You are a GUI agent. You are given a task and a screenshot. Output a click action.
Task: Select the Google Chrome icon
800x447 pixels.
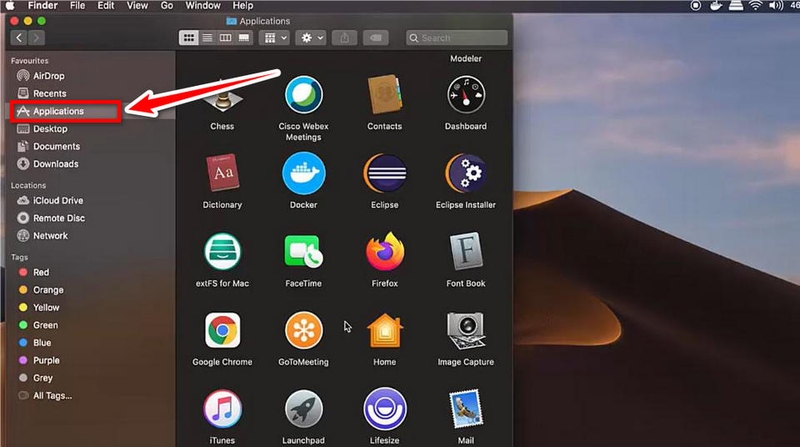click(222, 331)
